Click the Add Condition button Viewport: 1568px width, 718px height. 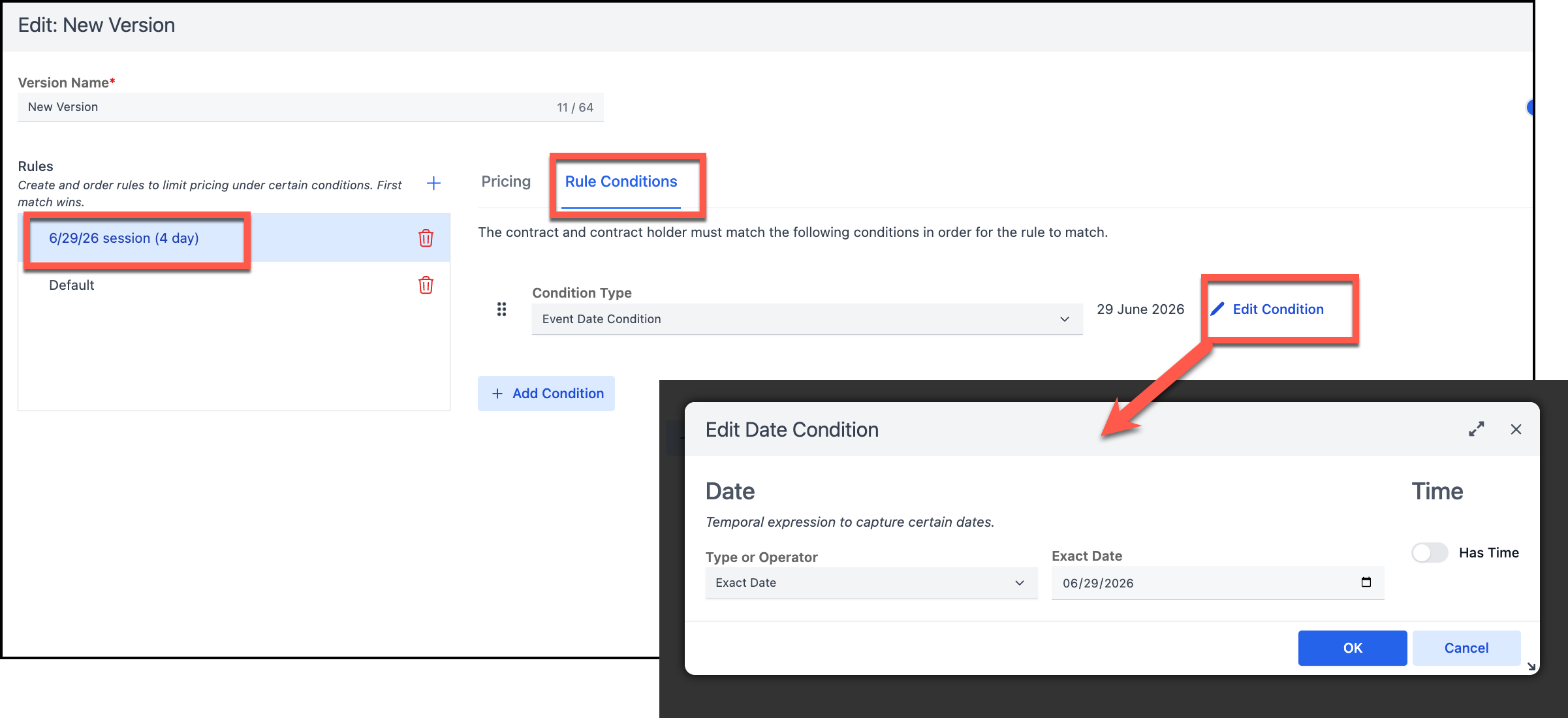[546, 394]
